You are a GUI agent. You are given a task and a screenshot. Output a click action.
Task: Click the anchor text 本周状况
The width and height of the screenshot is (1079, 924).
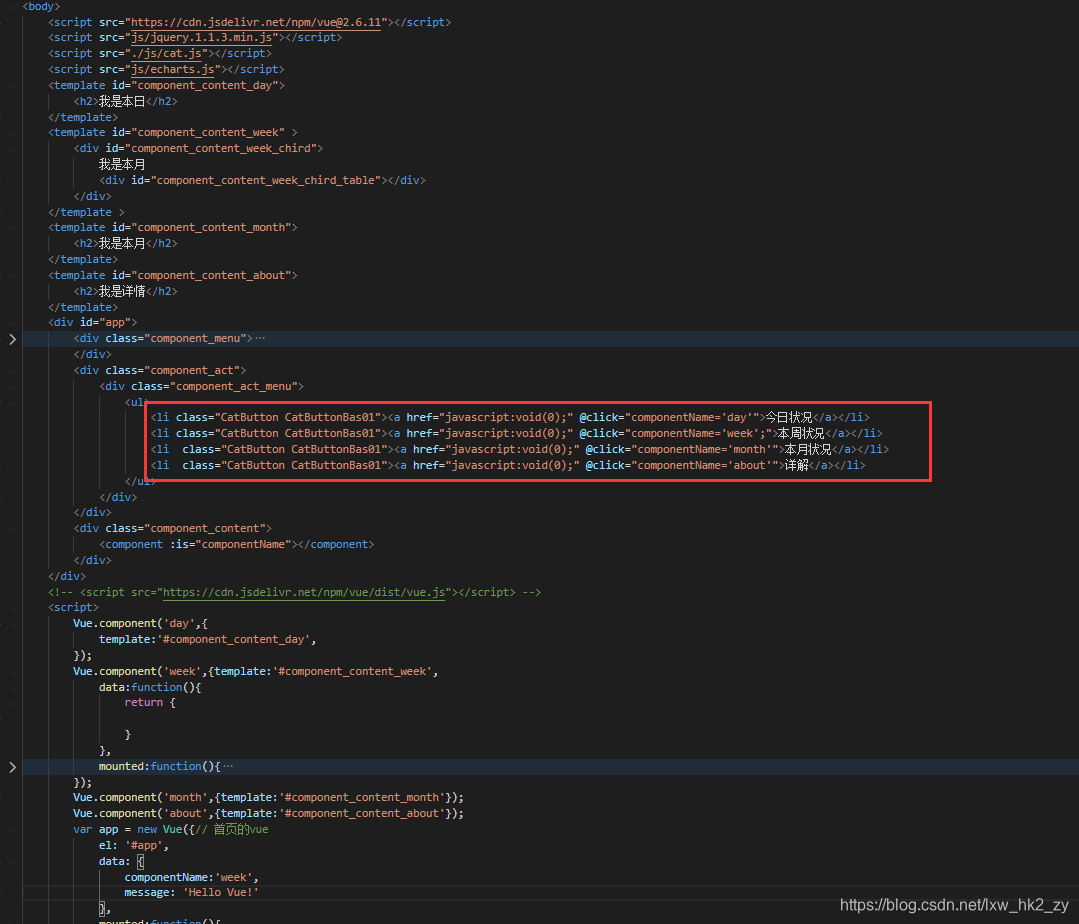pos(801,433)
